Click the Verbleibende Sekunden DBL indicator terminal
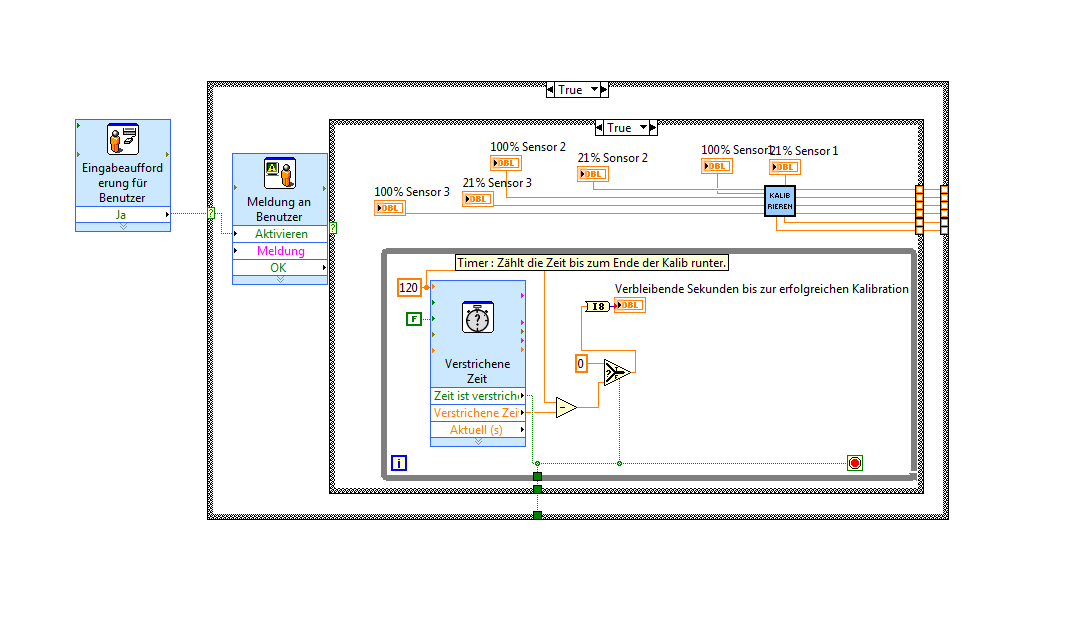 pos(629,306)
